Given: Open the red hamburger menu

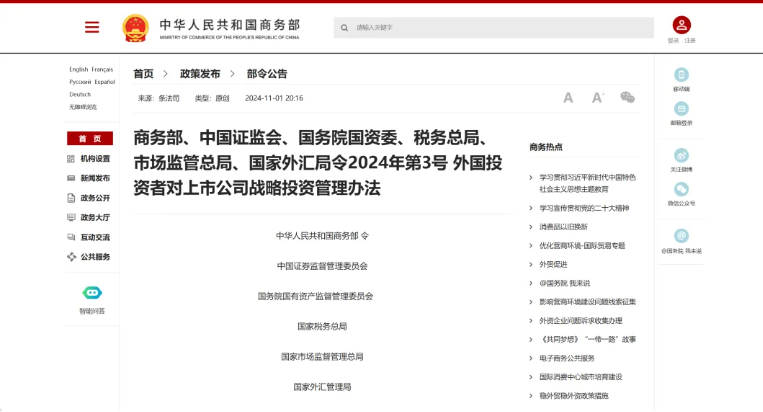Looking at the screenshot, I should 92,27.
